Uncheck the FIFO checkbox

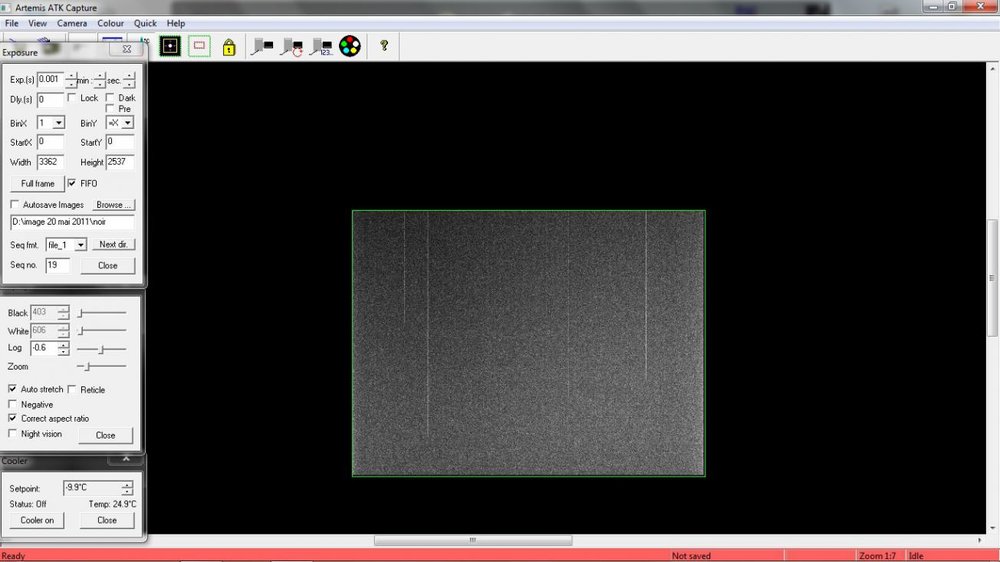pyautogui.click(x=72, y=183)
